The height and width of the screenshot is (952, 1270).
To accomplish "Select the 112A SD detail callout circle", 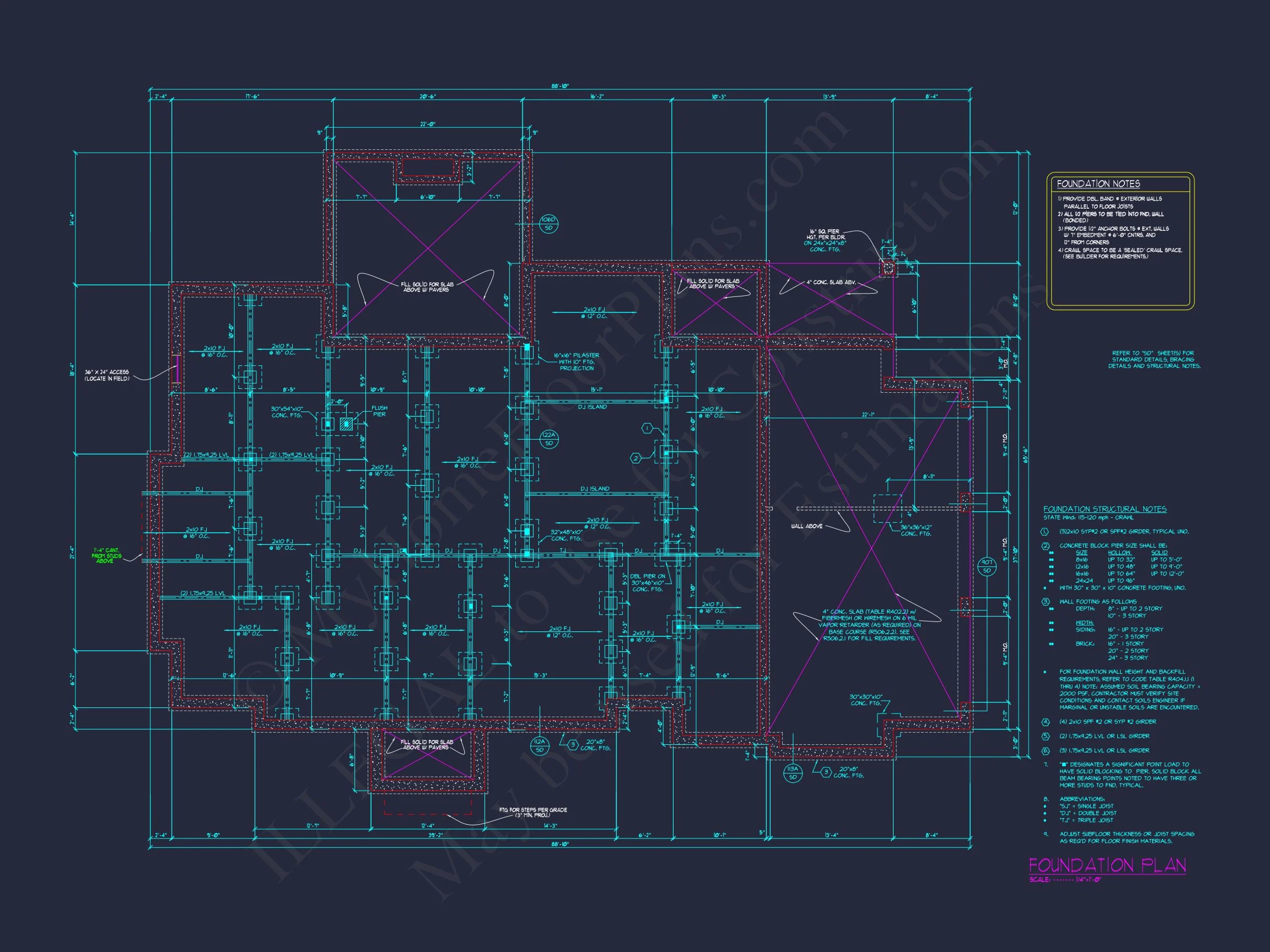I will [539, 746].
